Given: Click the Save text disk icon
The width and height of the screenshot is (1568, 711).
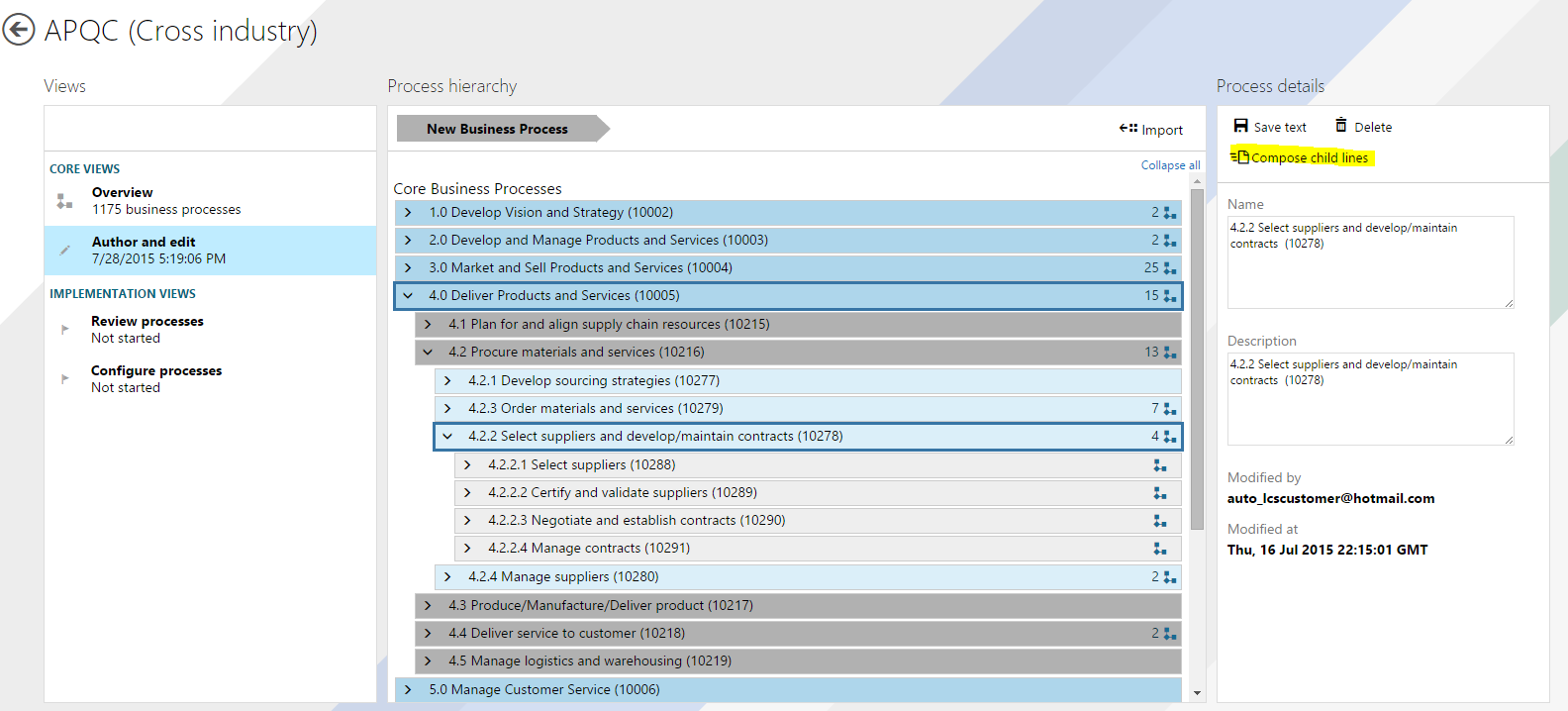Looking at the screenshot, I should (x=1240, y=126).
